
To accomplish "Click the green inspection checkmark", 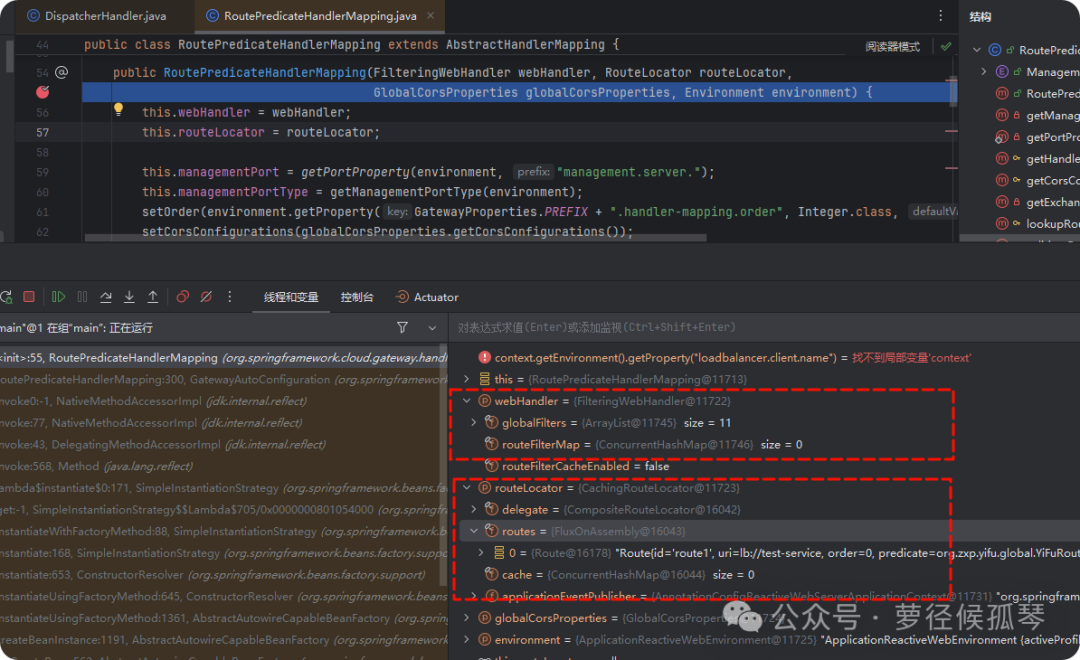I will click(946, 46).
